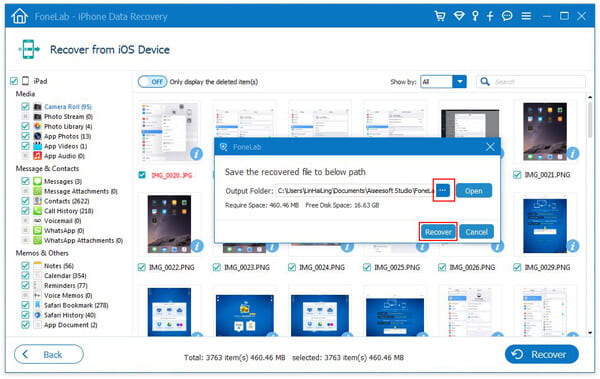
Task: Select Voicemail (0) category
Action: tap(63, 221)
